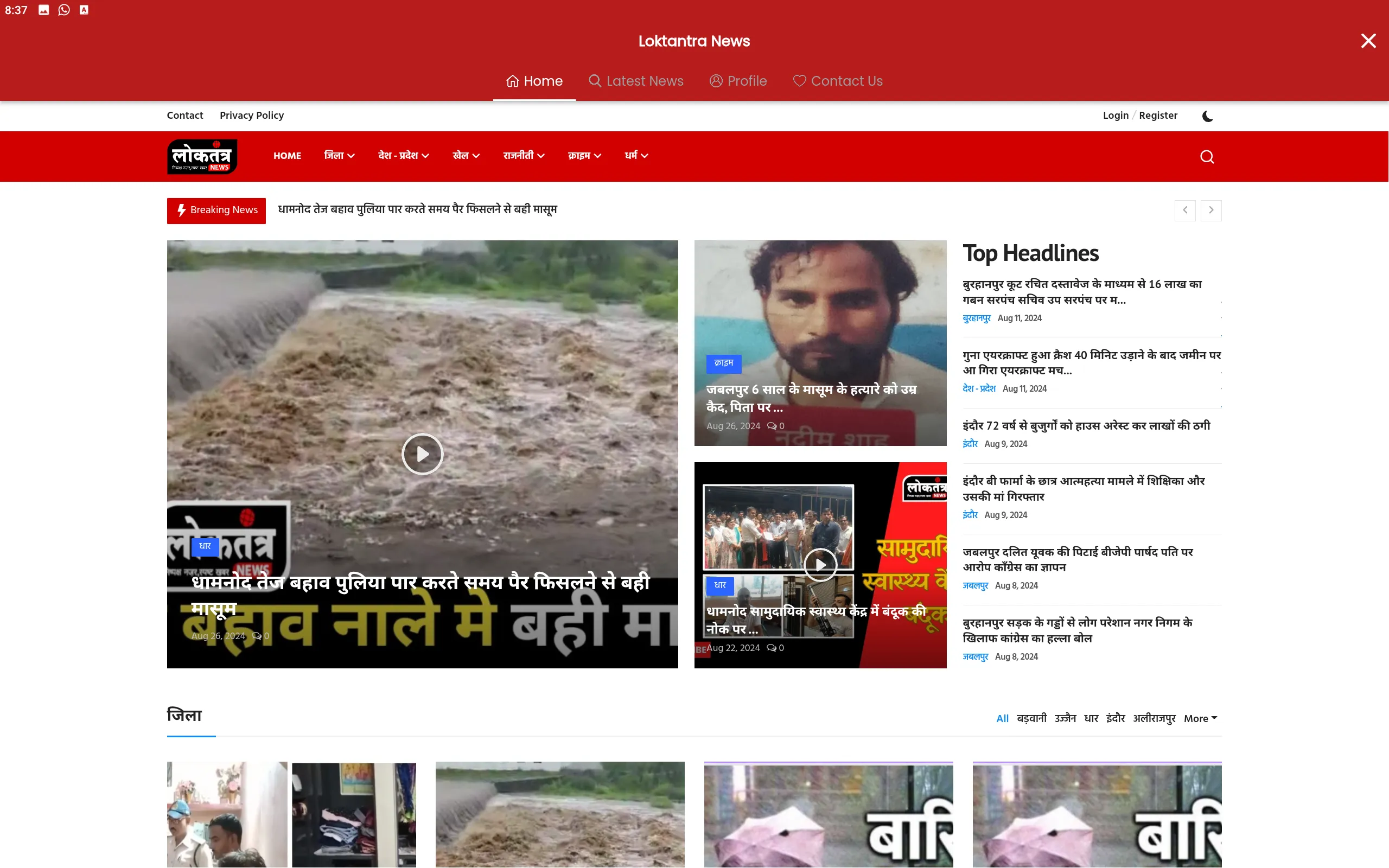Image resolution: width=1389 pixels, height=868 pixels.
Task: Expand the जिला dropdown menu
Action: [x=339, y=156]
